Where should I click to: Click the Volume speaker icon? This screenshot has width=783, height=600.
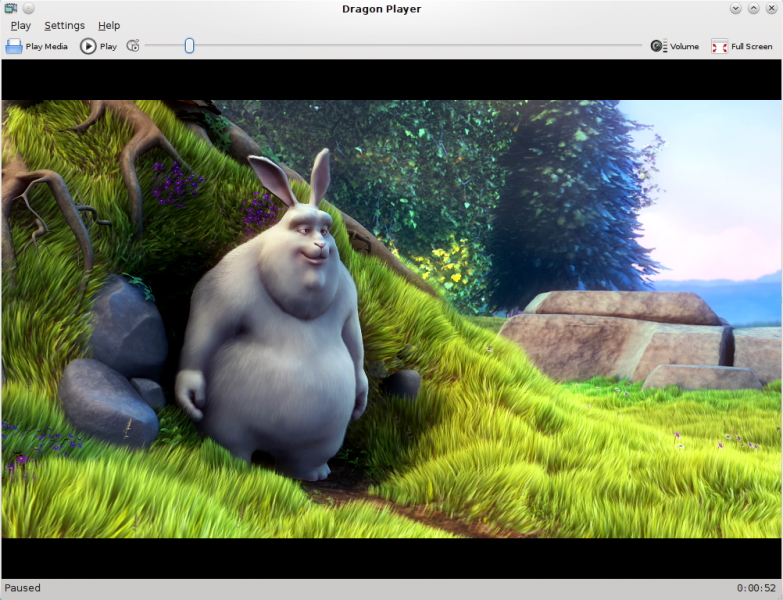(x=658, y=46)
